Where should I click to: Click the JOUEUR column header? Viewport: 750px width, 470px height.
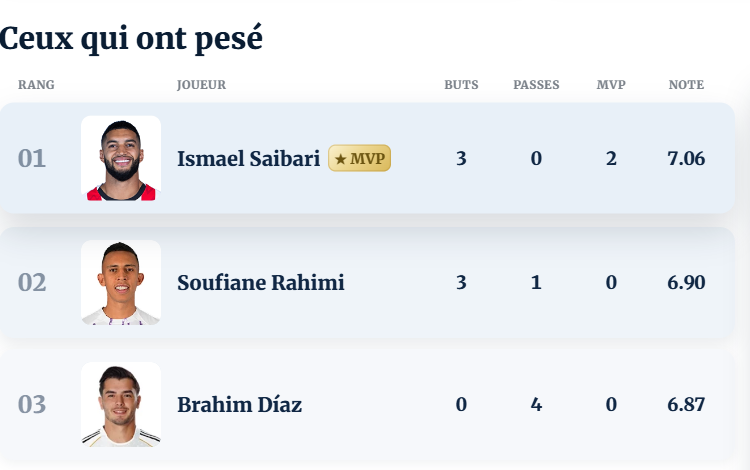(201, 85)
